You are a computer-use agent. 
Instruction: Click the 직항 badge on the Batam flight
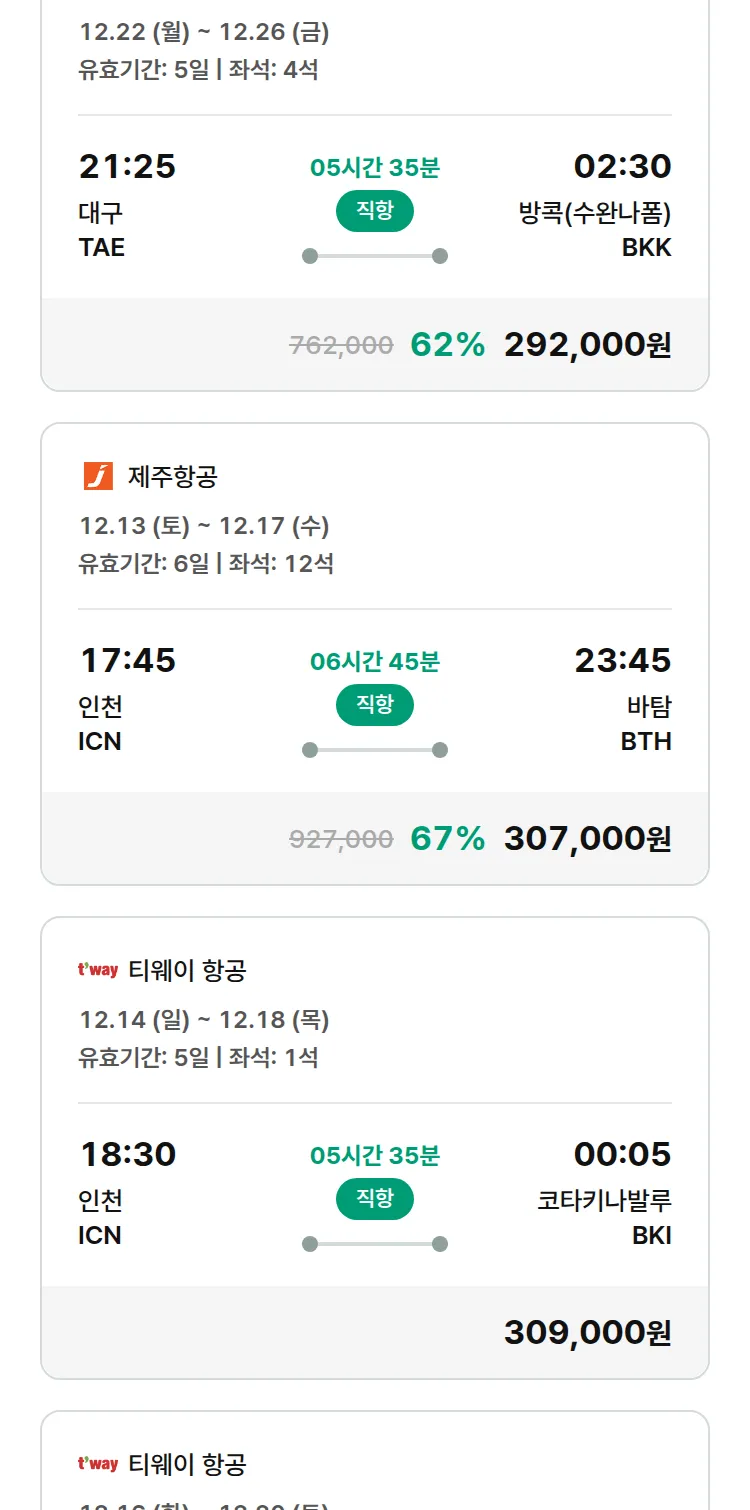click(x=374, y=705)
